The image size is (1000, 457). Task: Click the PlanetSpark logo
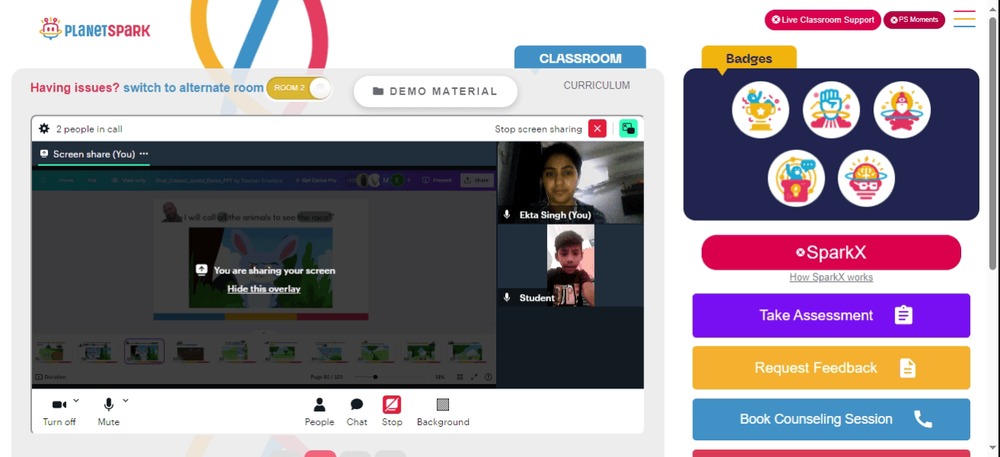(94, 29)
